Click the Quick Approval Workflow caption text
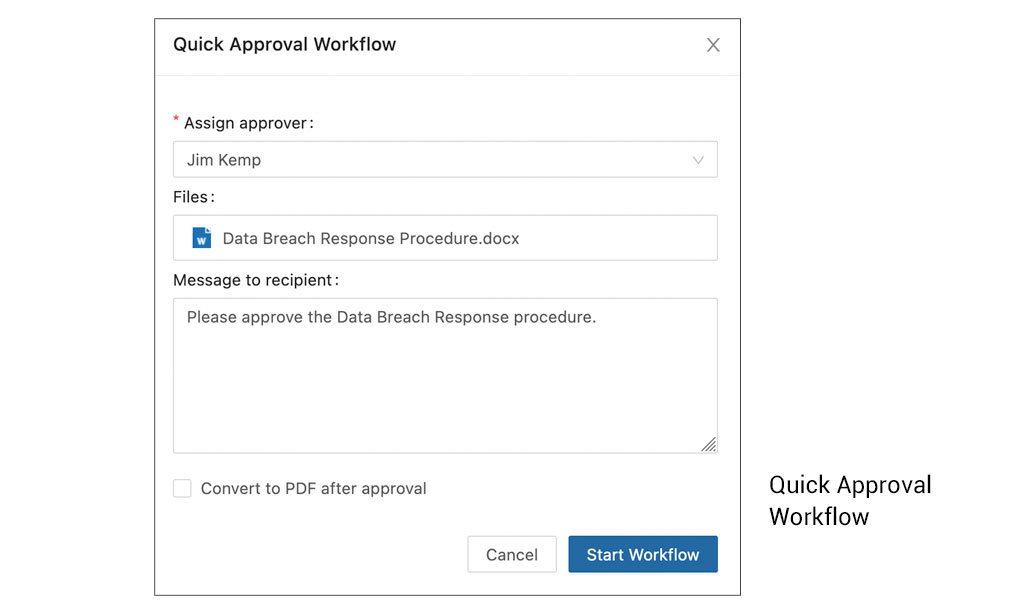The width and height of the screenshot is (1024, 614). pyautogui.click(x=850, y=500)
